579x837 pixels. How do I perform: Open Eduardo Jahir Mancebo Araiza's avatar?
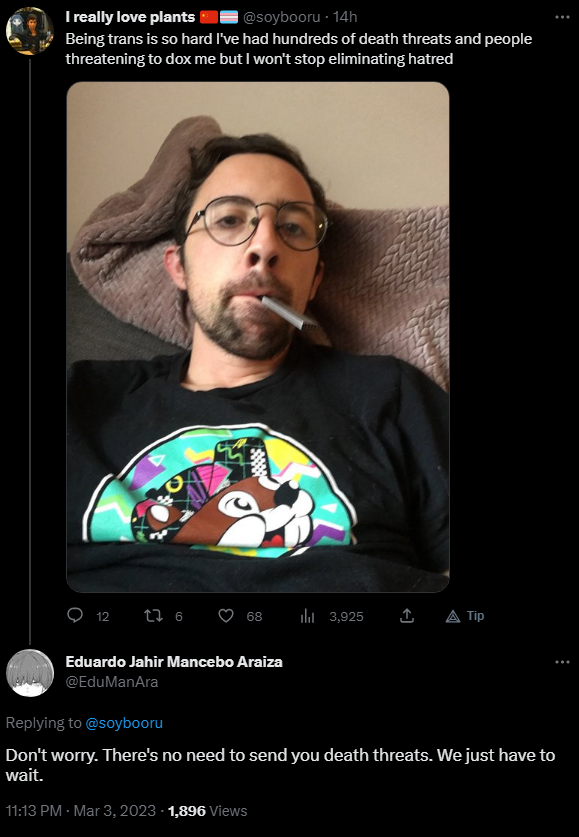[x=30, y=673]
